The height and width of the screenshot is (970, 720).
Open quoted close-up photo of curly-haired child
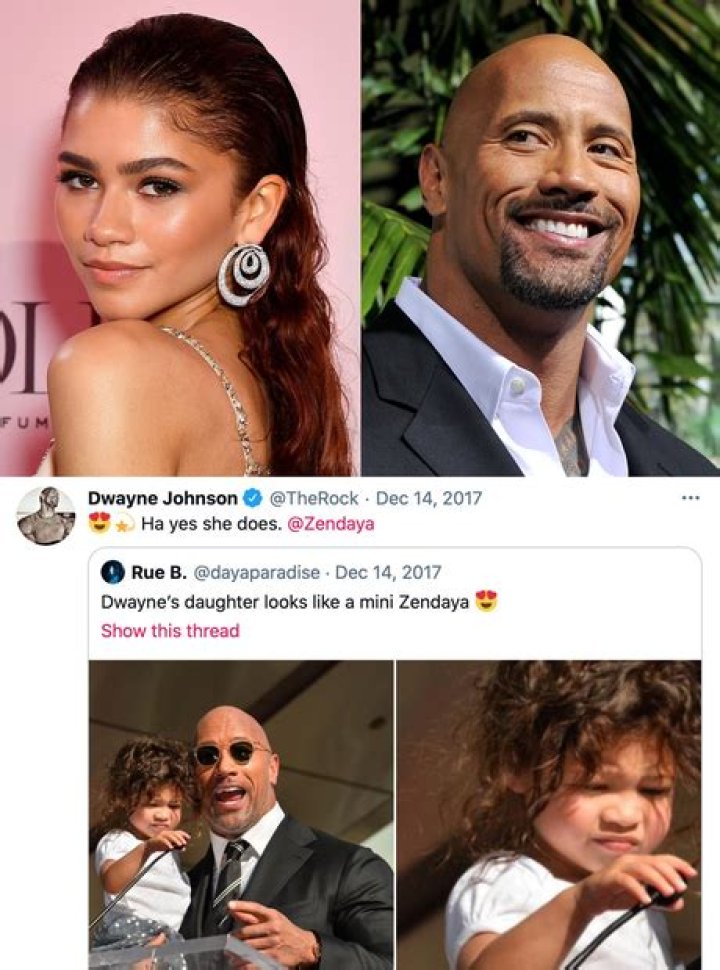click(548, 815)
